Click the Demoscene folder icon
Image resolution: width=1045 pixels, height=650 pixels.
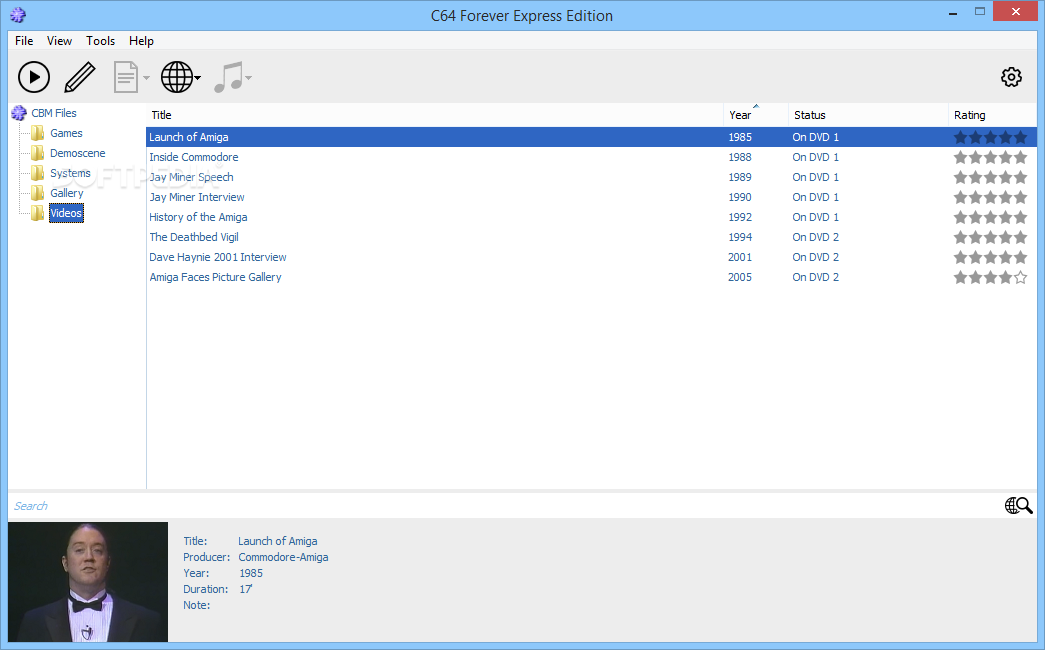pyautogui.click(x=38, y=153)
